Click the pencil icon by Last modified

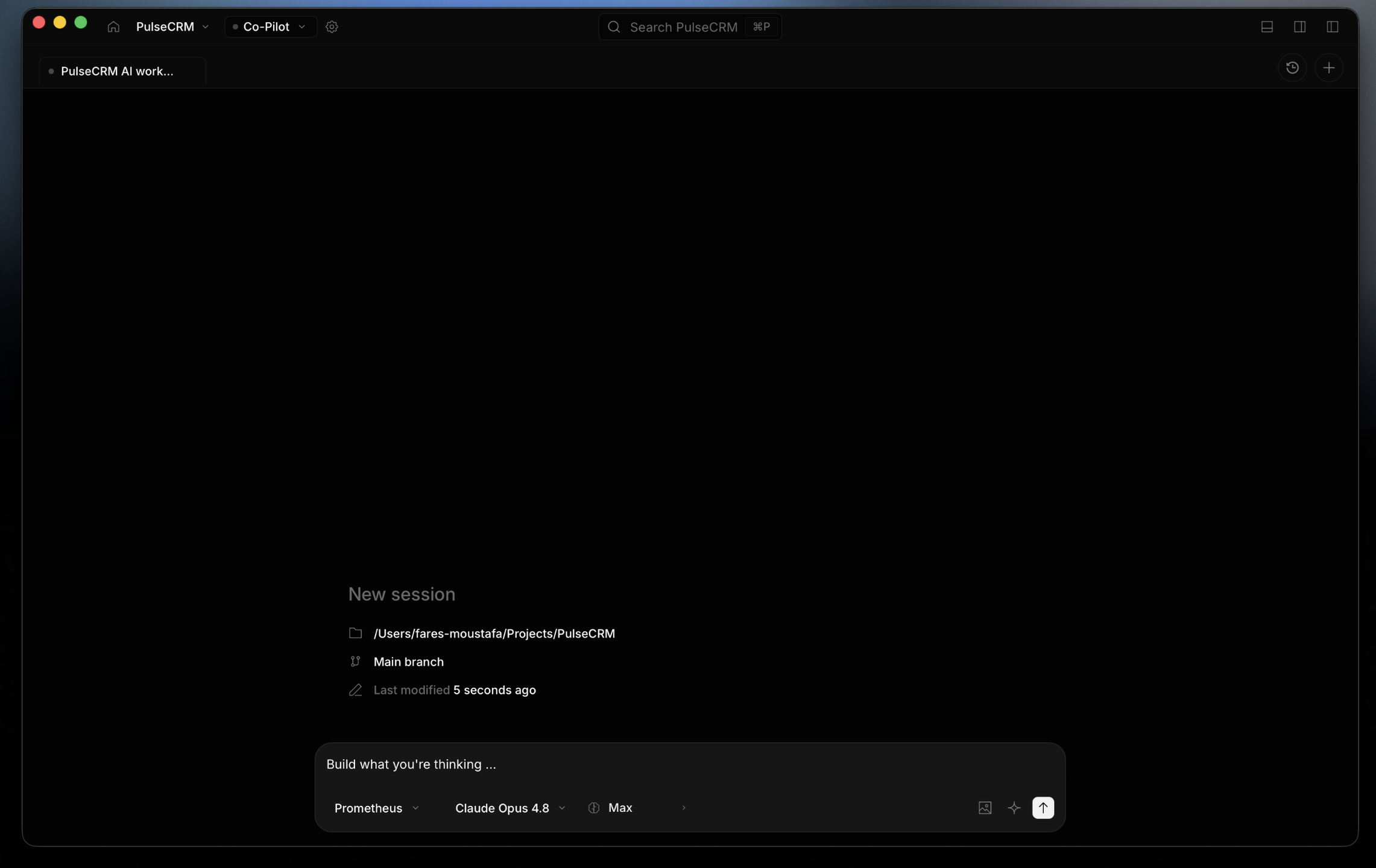tap(355, 690)
